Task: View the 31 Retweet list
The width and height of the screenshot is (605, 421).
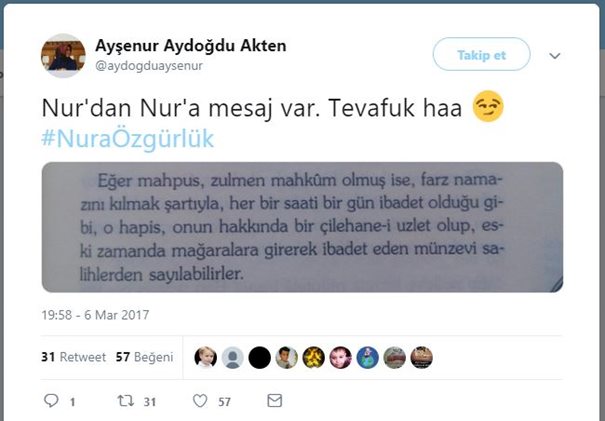Action: click(73, 357)
